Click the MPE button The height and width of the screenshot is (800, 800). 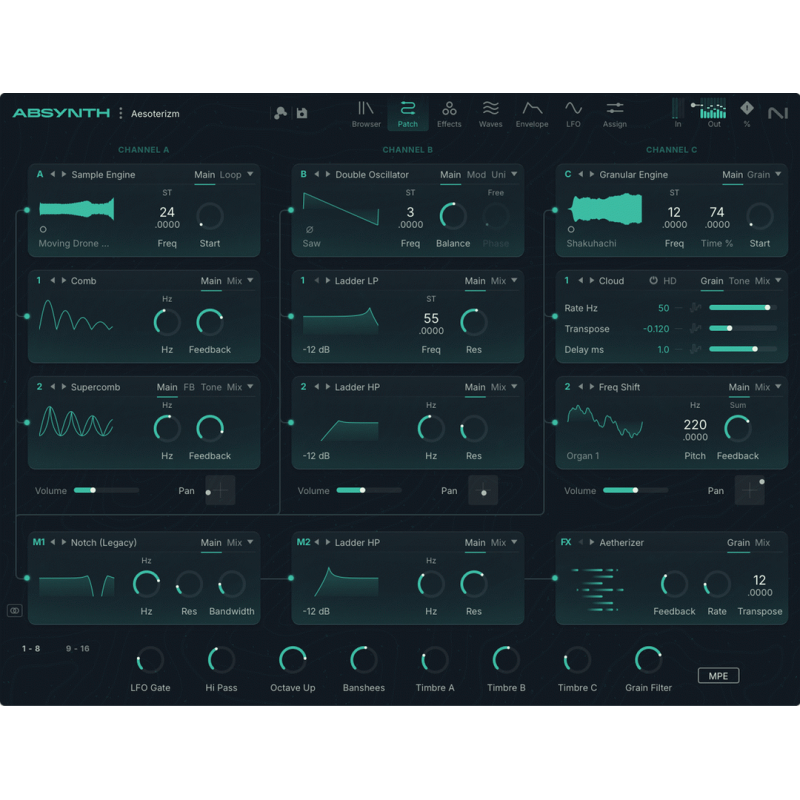coord(718,676)
